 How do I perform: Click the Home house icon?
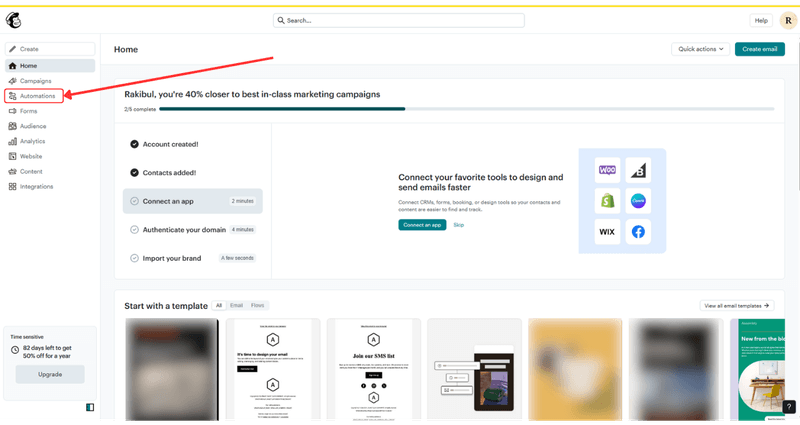coord(13,66)
